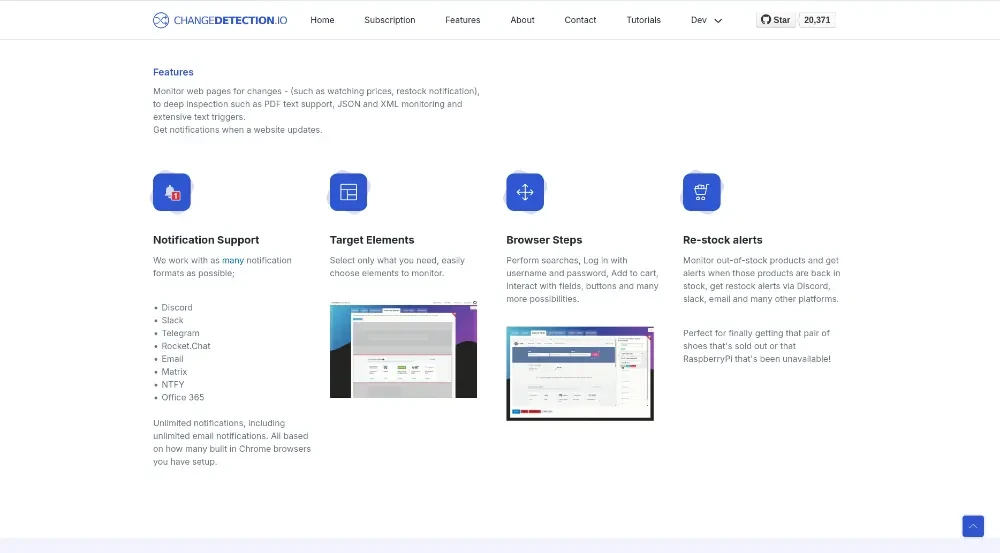This screenshot has height=553, width=1000.
Task: Click the Re-stock alerts heading
Action: click(x=722, y=240)
